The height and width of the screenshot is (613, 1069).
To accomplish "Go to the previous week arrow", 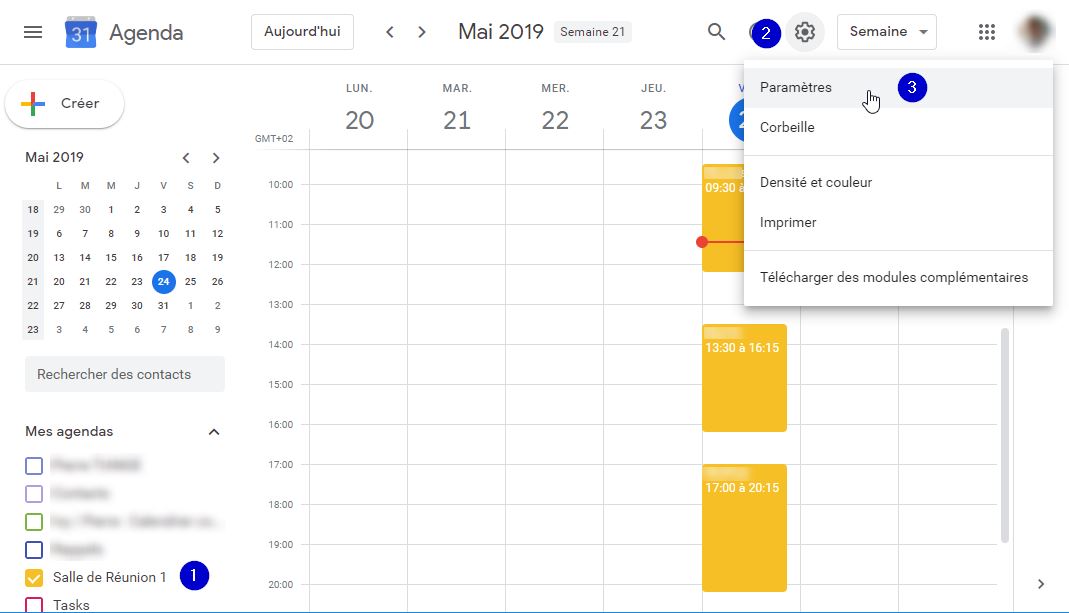I will pyautogui.click(x=390, y=32).
